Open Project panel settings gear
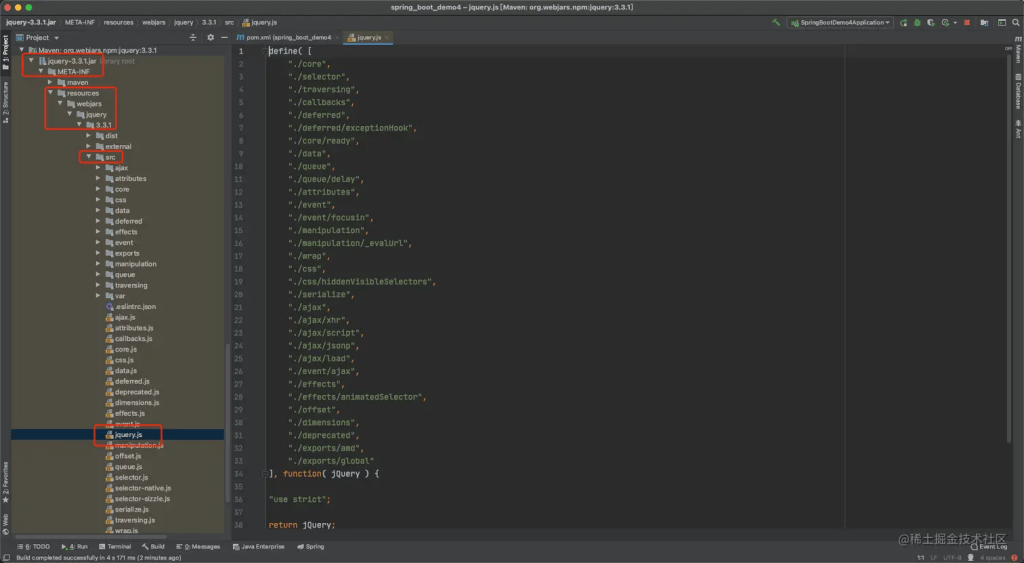 point(210,37)
